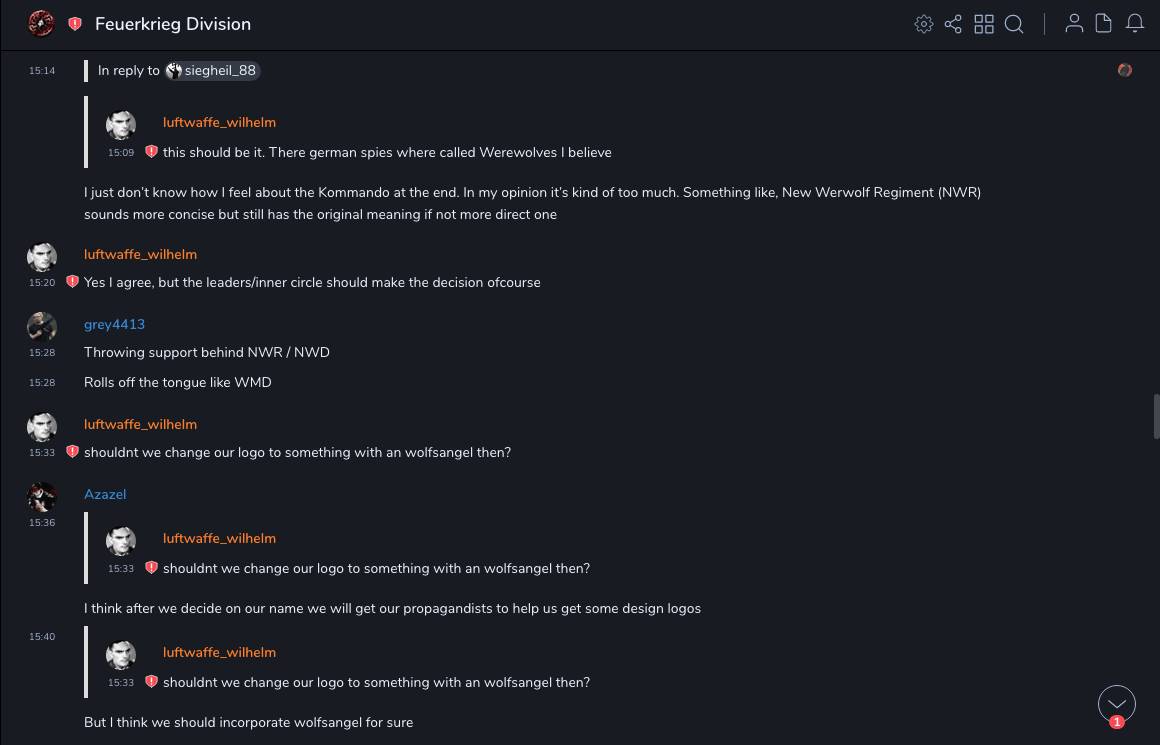This screenshot has width=1160, height=745.
Task: Click read receipt avatar beside 15:14 message
Action: [1125, 70]
